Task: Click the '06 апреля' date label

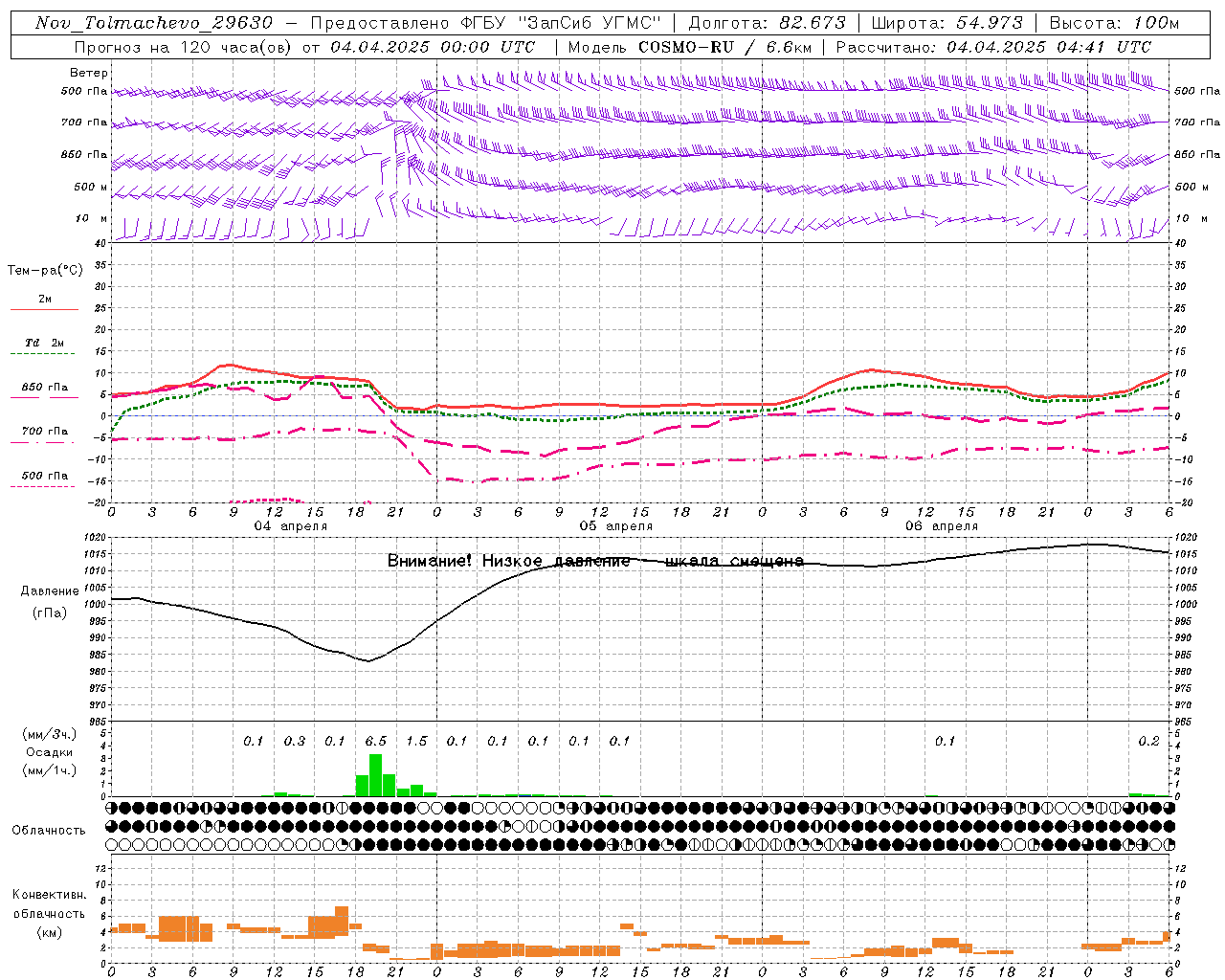Action: tap(942, 526)
